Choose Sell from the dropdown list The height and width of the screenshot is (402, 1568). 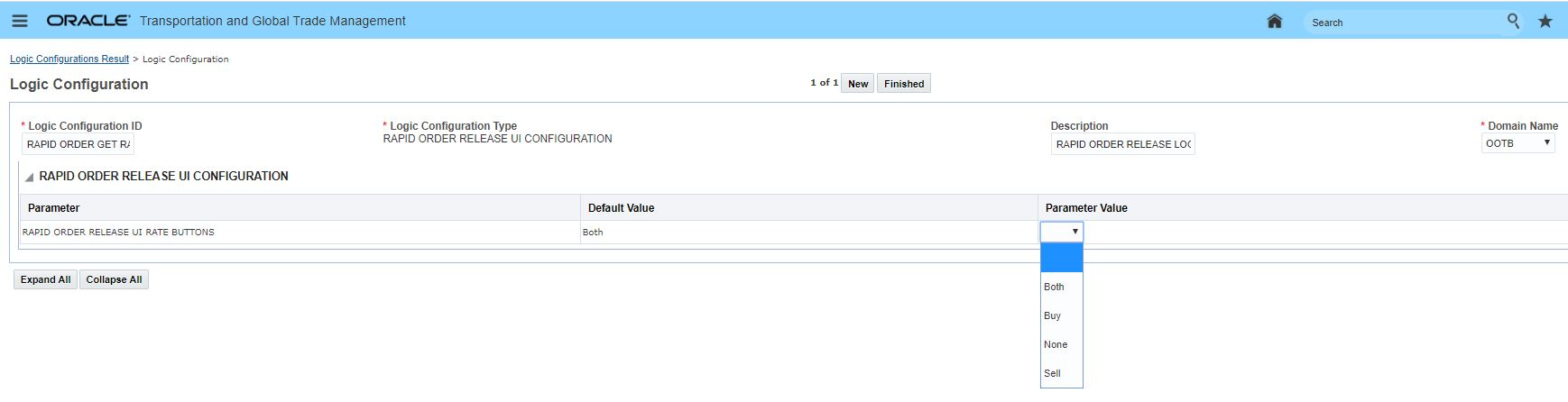pyautogui.click(x=1053, y=373)
